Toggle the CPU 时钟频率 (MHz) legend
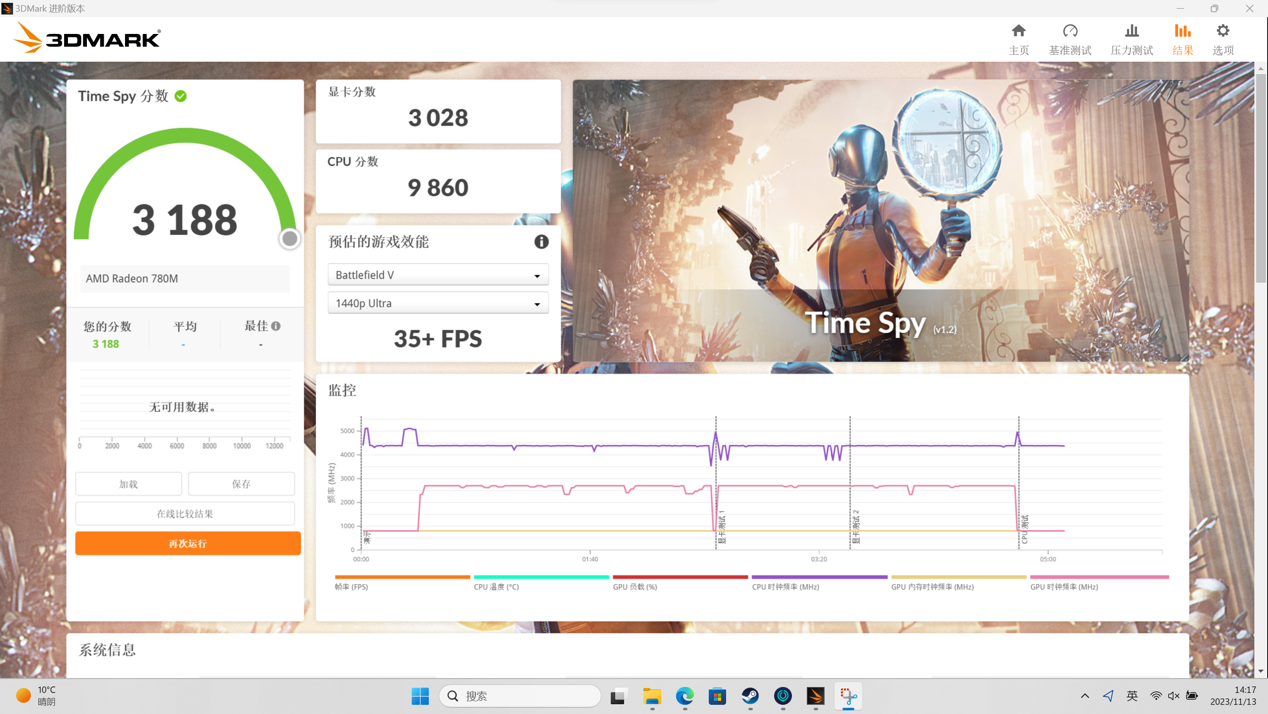1268x714 pixels. click(819, 582)
